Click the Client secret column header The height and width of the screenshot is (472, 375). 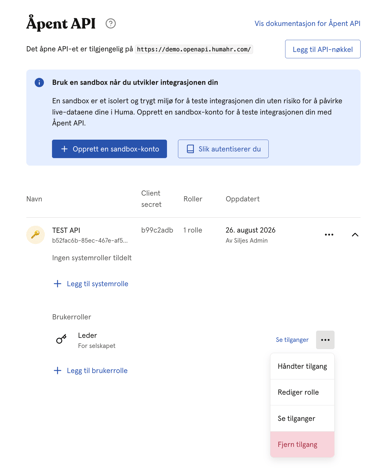point(151,199)
